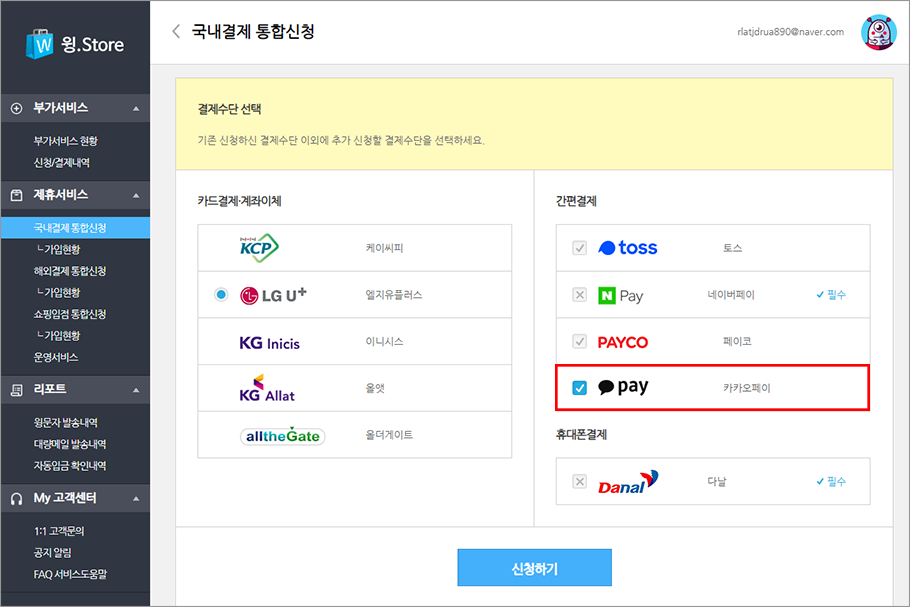Viewport: 910px width, 607px height.
Task: Click the KG Allat logo
Action: [x=267, y=388]
